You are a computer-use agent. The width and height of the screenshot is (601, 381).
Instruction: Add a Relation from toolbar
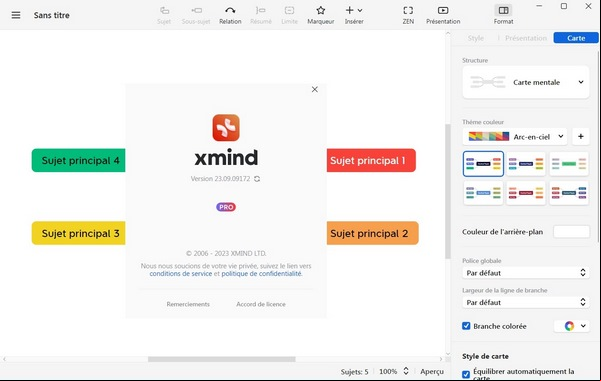coord(230,15)
